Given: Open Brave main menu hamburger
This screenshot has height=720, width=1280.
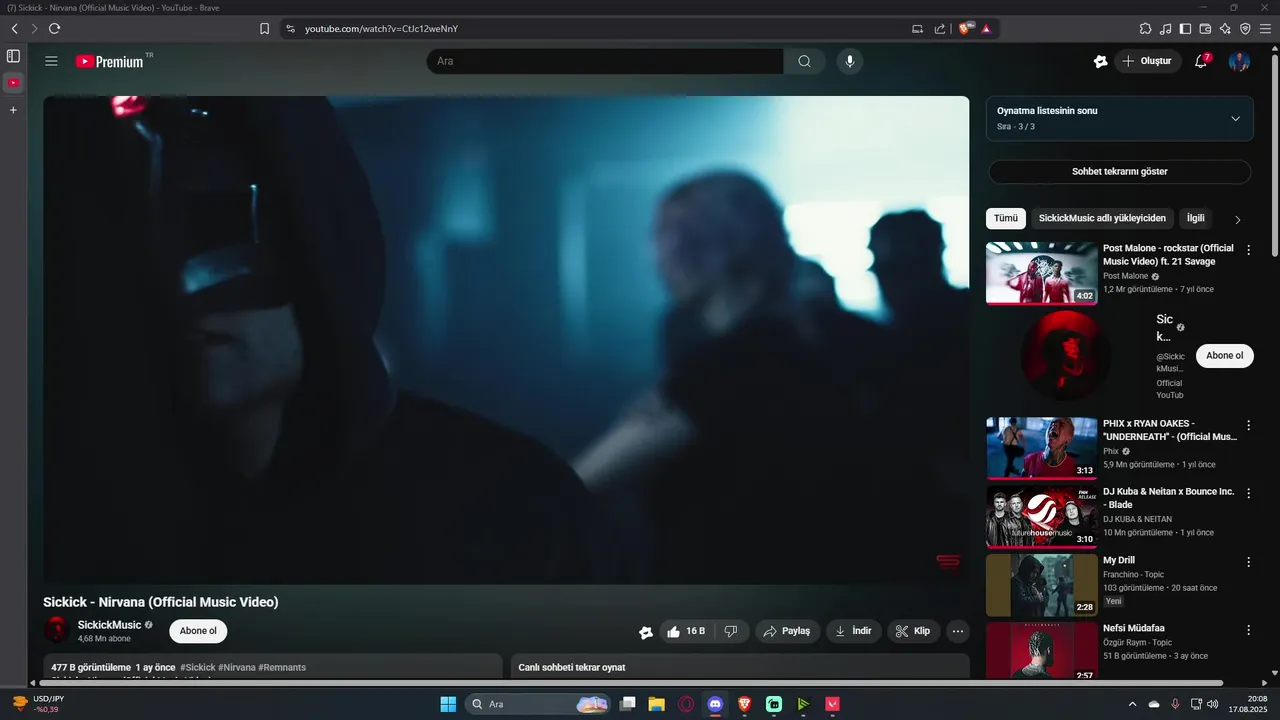Looking at the screenshot, I should point(1266,29).
